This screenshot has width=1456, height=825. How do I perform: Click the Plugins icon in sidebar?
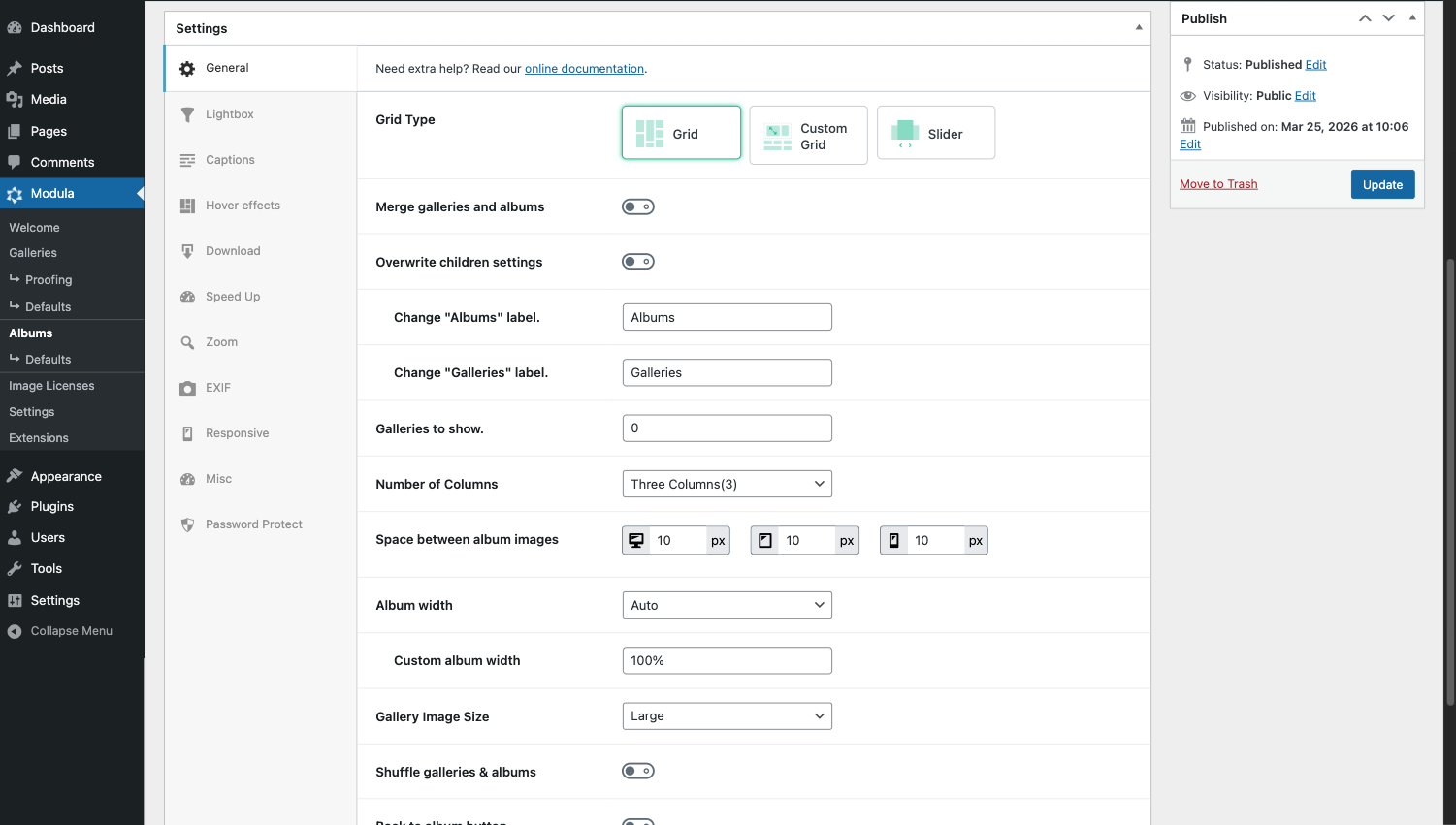[x=15, y=507]
